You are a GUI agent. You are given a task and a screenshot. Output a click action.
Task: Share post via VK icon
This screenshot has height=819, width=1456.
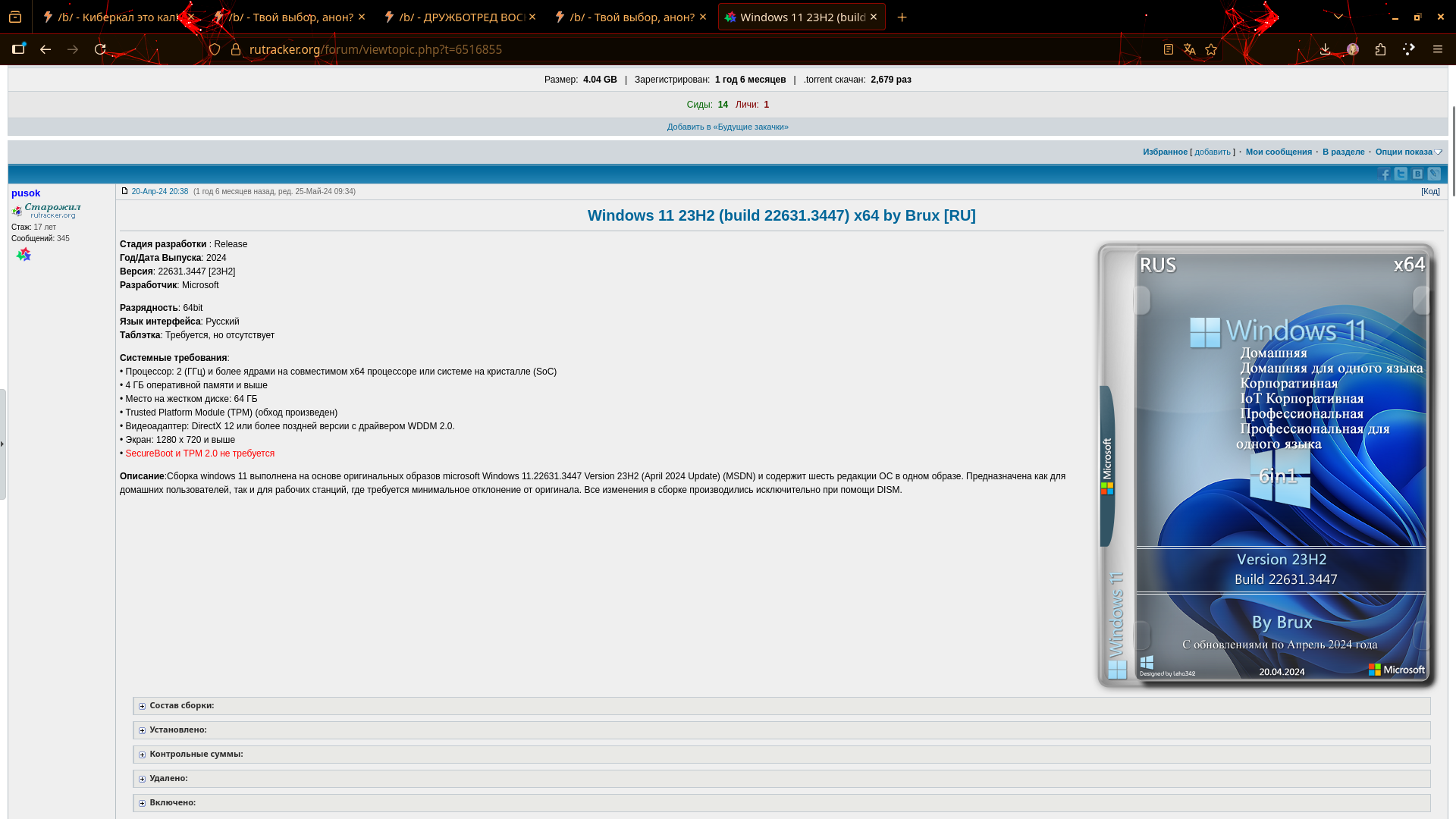point(1417,174)
